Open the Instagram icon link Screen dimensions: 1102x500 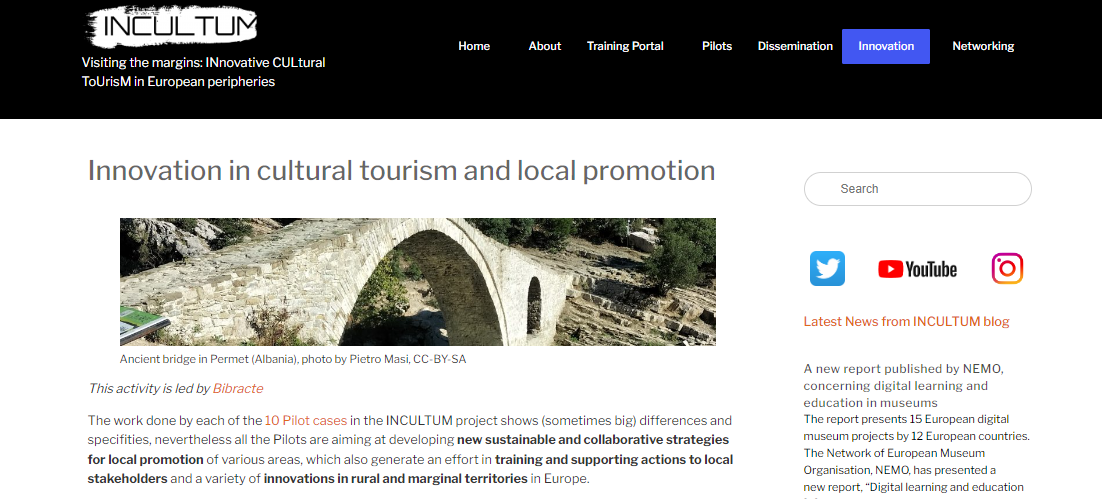[1007, 269]
